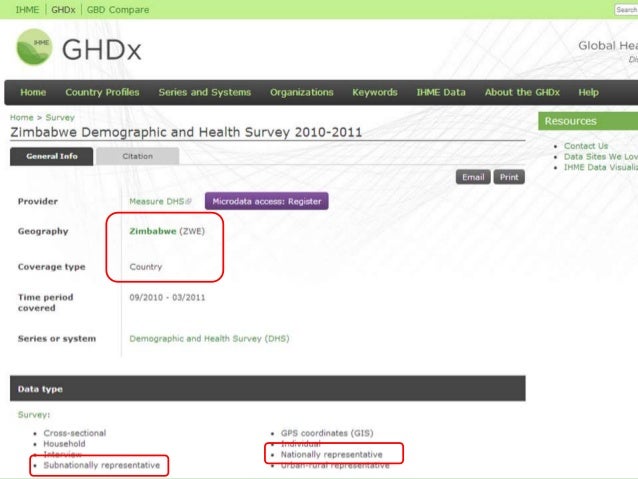Viewport: 638px width, 479px height.
Task: Open Contact Us in Resources
Action: (586, 146)
